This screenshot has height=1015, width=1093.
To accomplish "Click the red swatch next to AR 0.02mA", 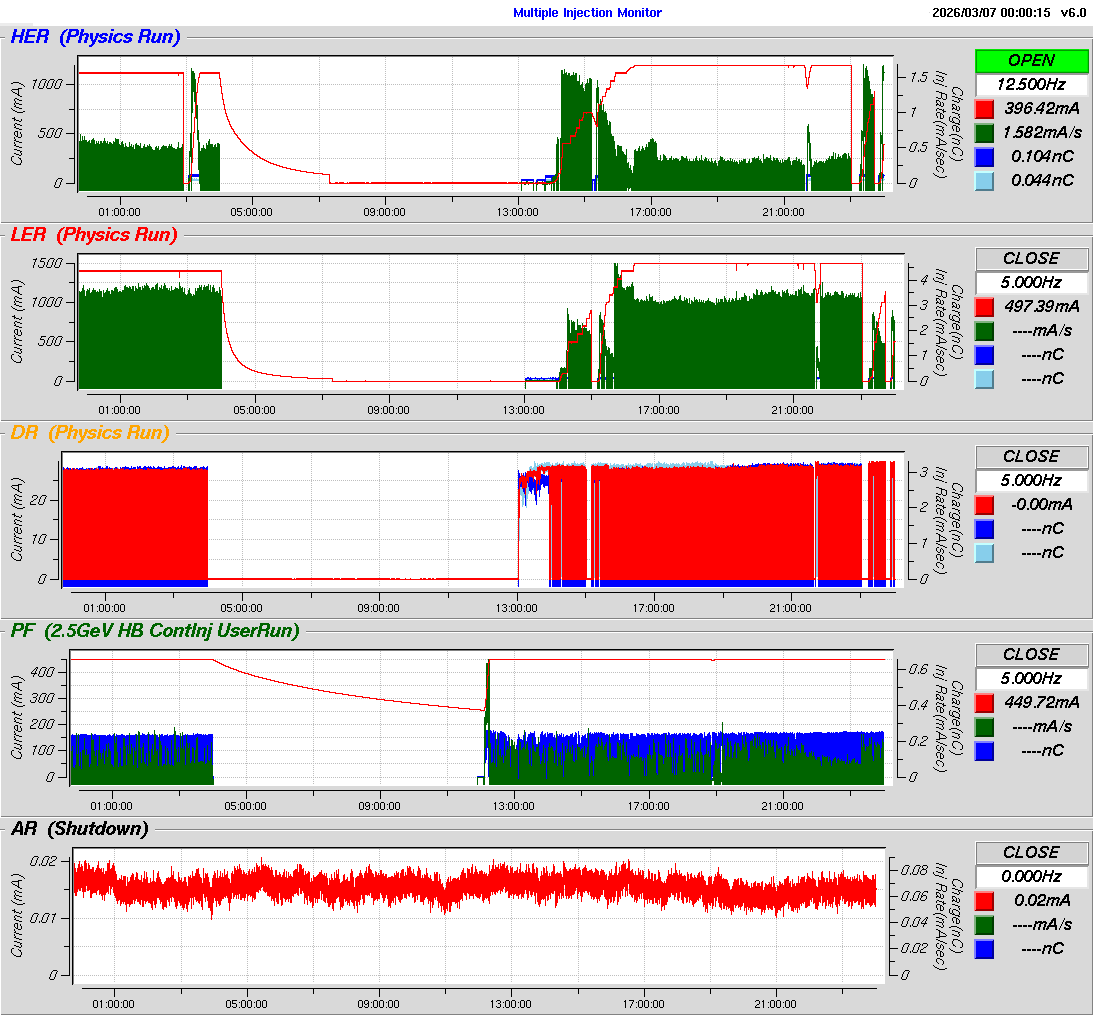I will pos(984,900).
